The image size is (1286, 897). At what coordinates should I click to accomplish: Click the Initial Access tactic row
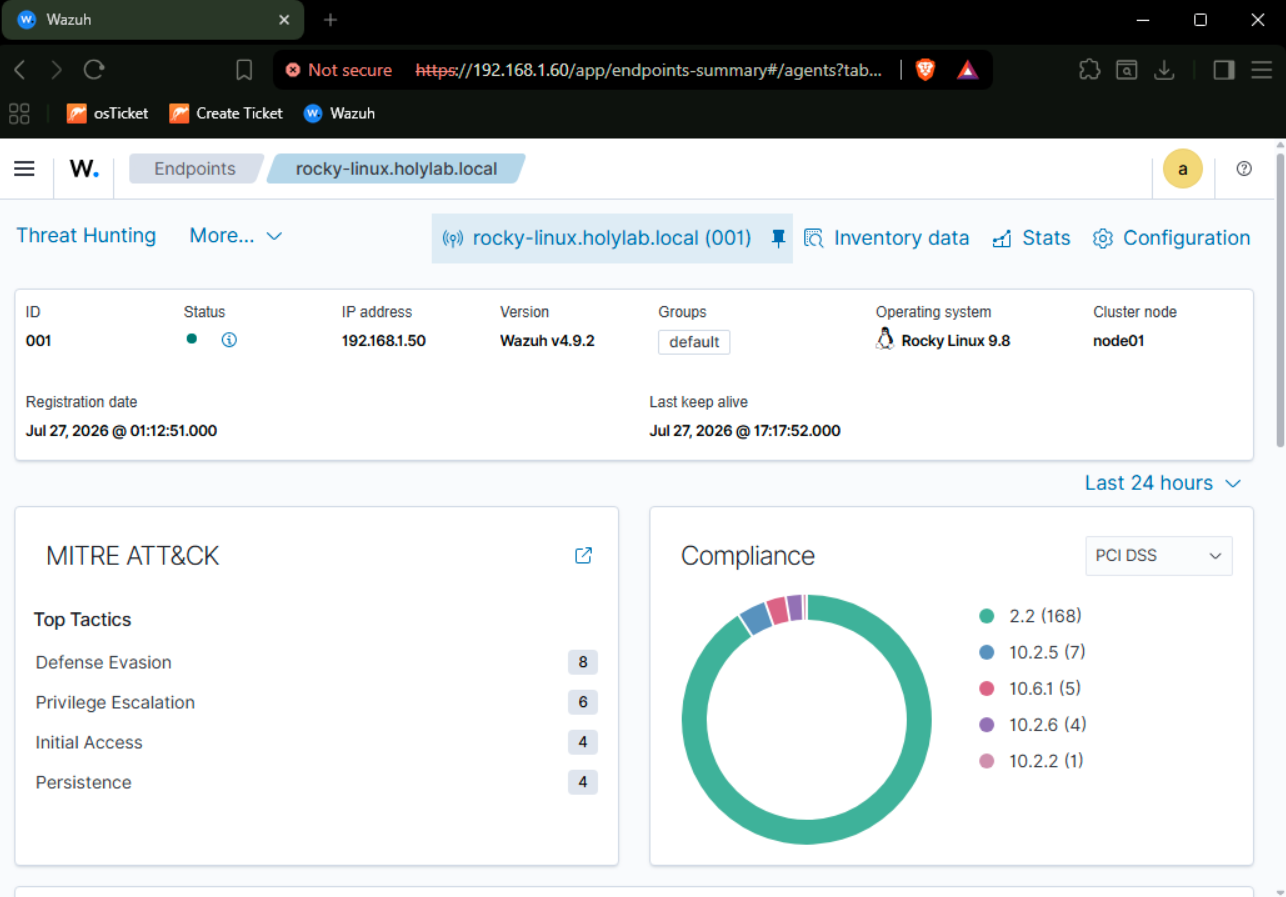pyautogui.click(x=316, y=742)
